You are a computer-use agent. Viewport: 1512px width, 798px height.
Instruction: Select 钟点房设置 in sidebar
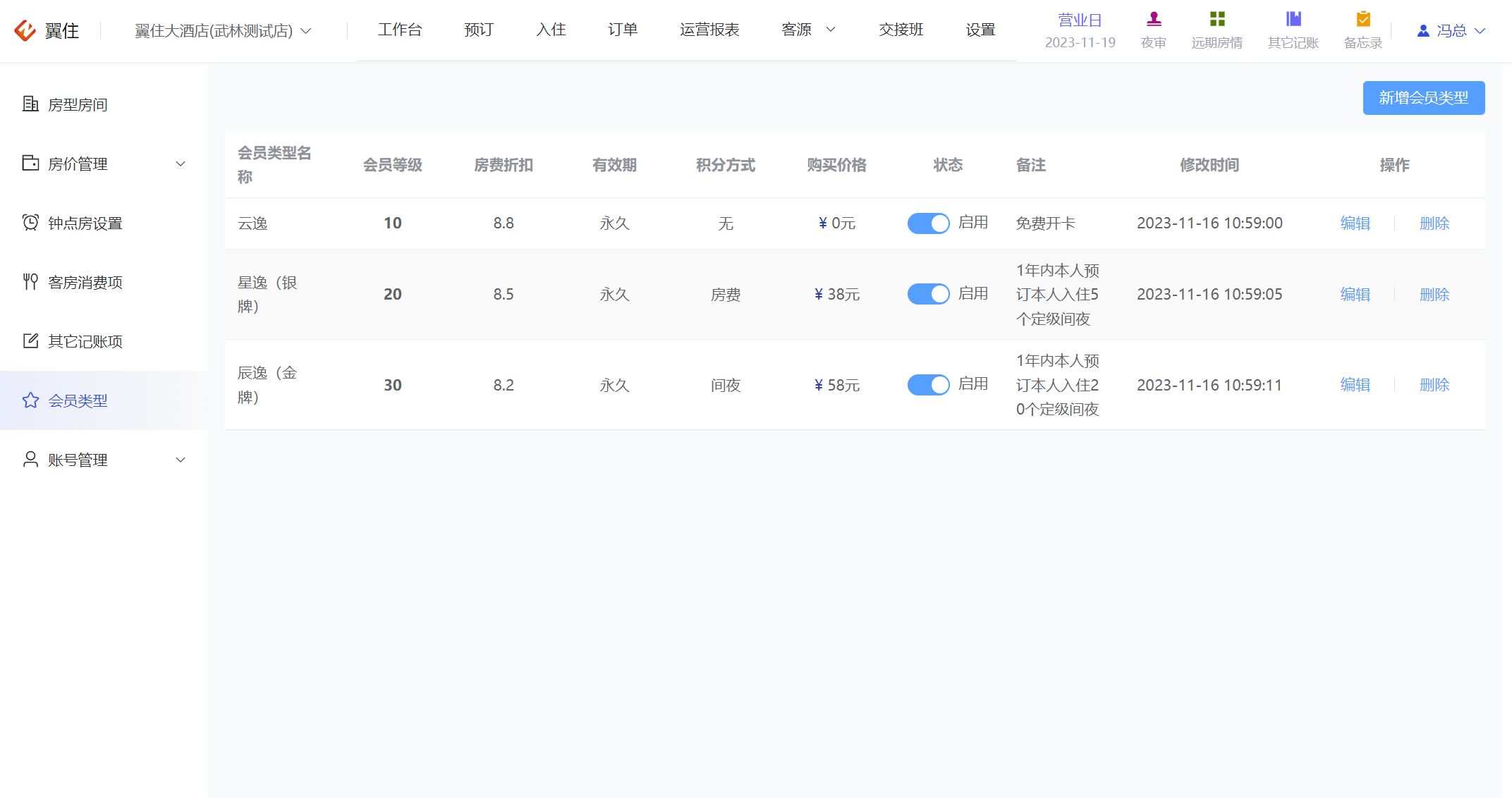click(104, 223)
